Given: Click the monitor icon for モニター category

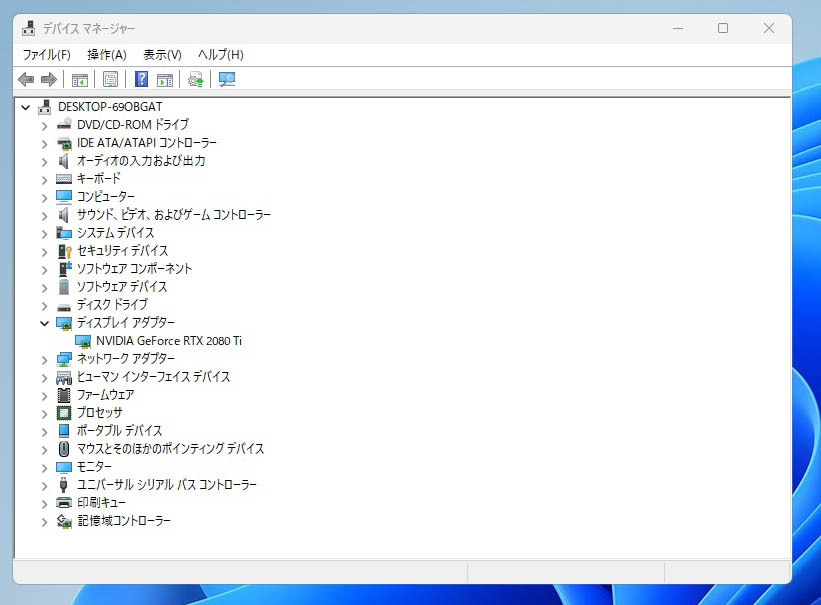Looking at the screenshot, I should (62, 467).
